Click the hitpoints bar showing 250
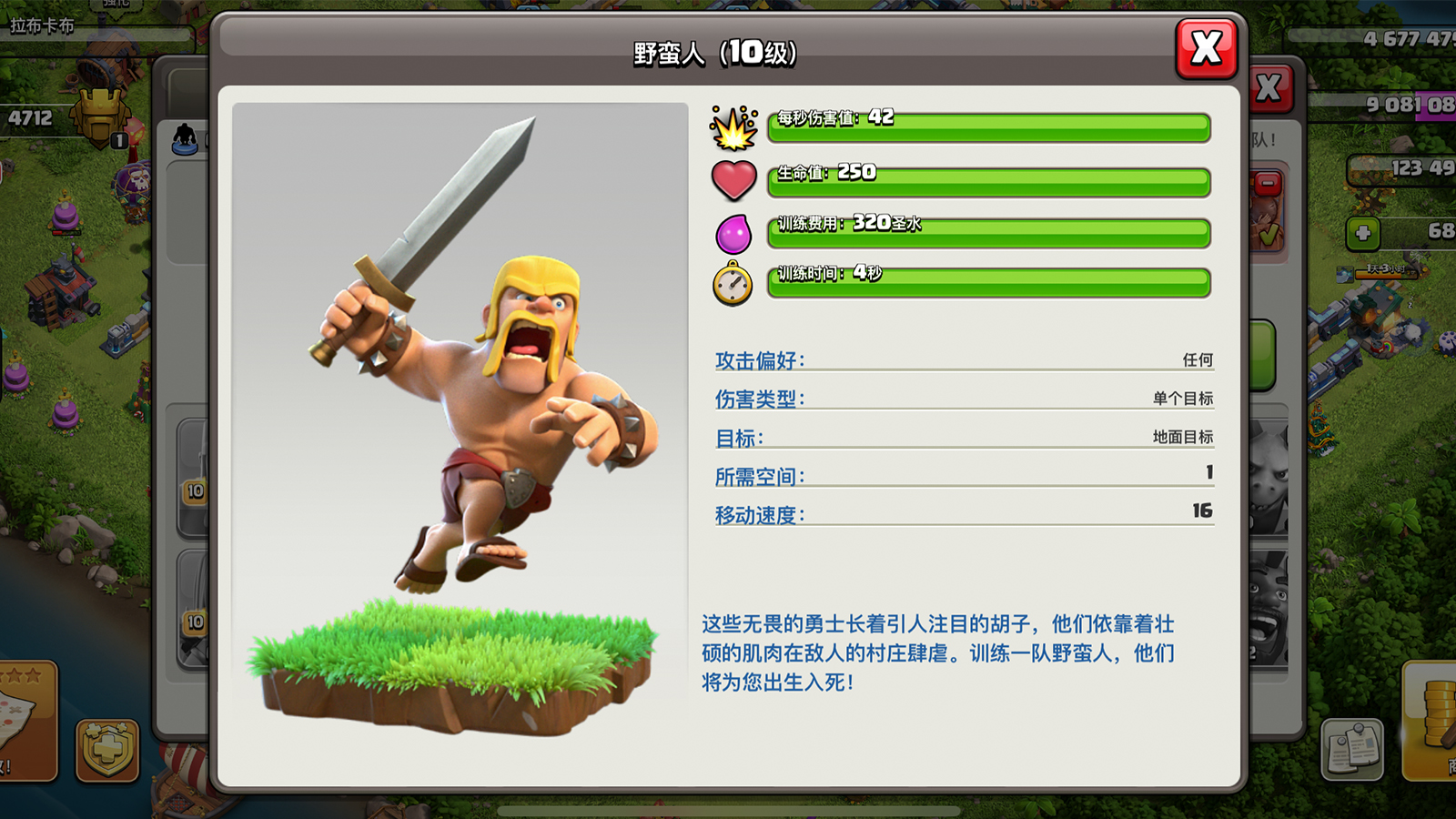The image size is (1456, 819). pos(989,181)
